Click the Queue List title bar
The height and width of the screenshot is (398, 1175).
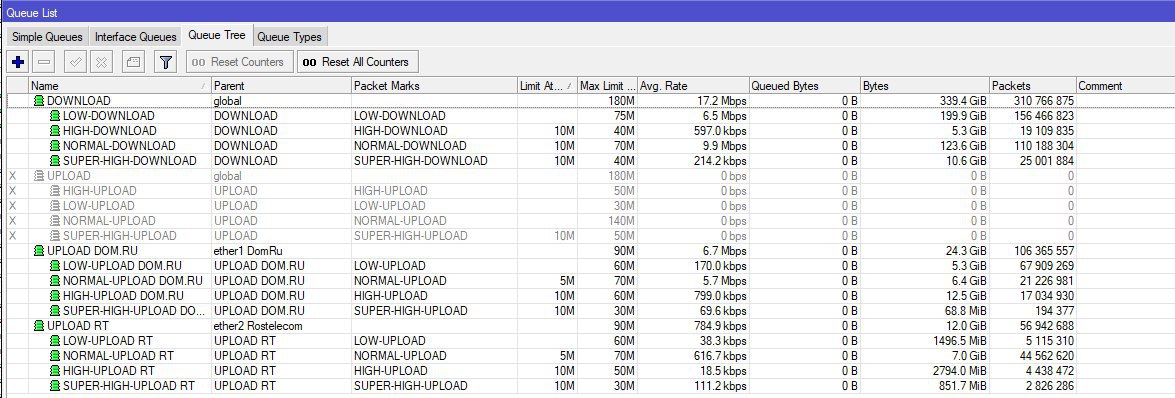point(588,12)
